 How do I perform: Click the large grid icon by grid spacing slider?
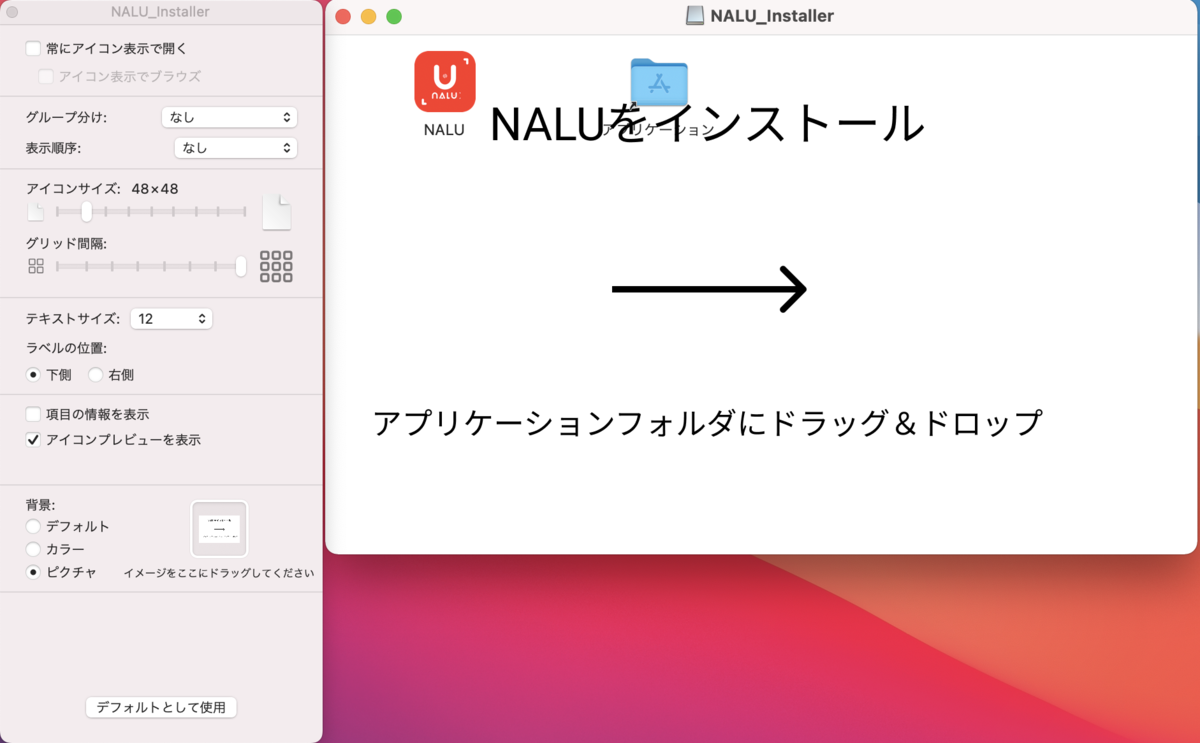click(x=276, y=266)
